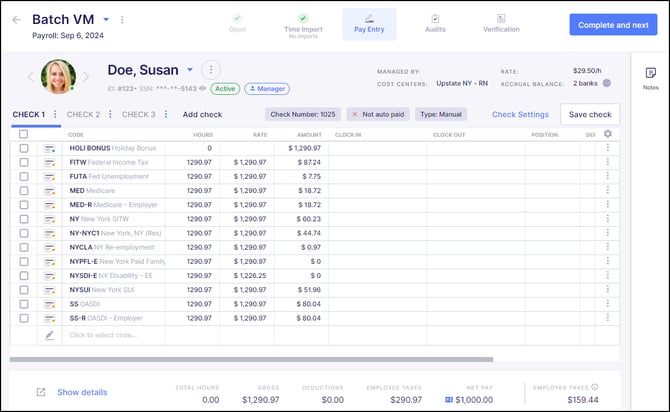Open the Notes panel
Viewport: 670px width, 412px height.
point(650,78)
